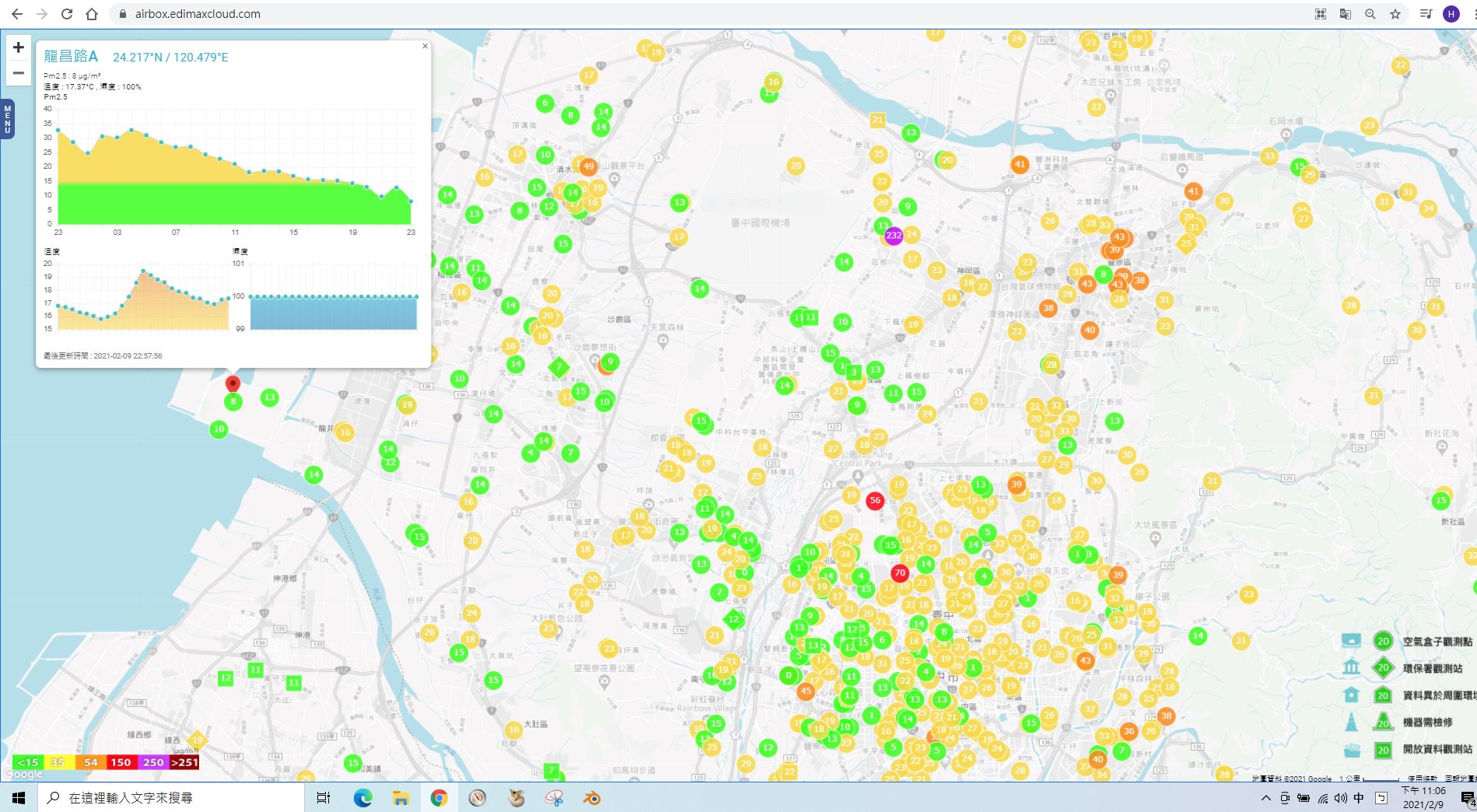The width and height of the screenshot is (1477, 812).
Task: Select the green square 3 open-data marker
Action: pyautogui.click(x=853, y=373)
